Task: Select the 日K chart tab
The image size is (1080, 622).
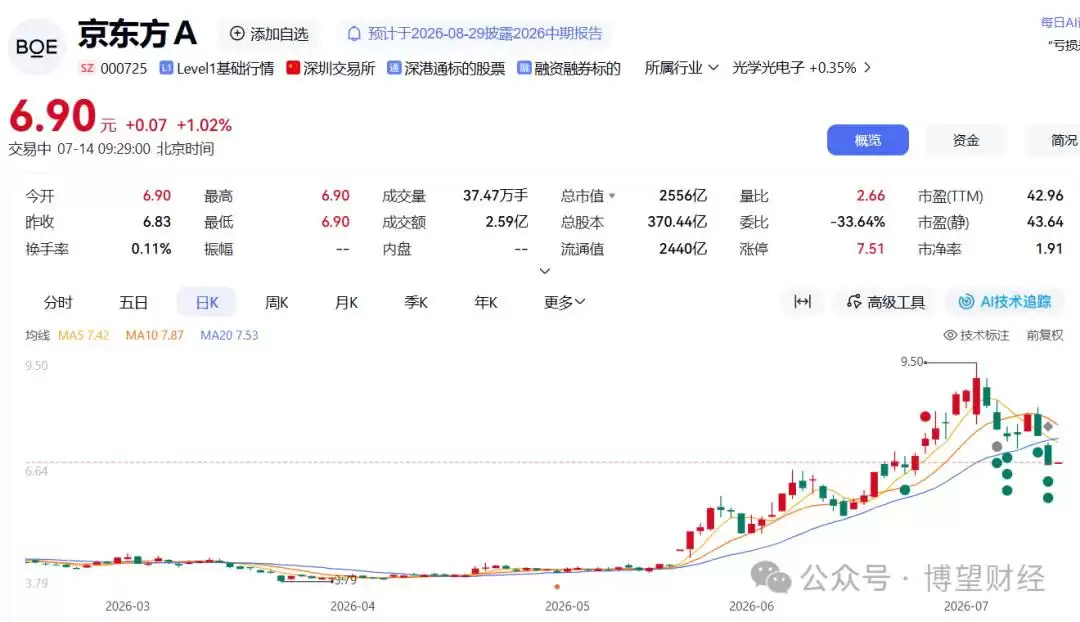Action: [207, 302]
